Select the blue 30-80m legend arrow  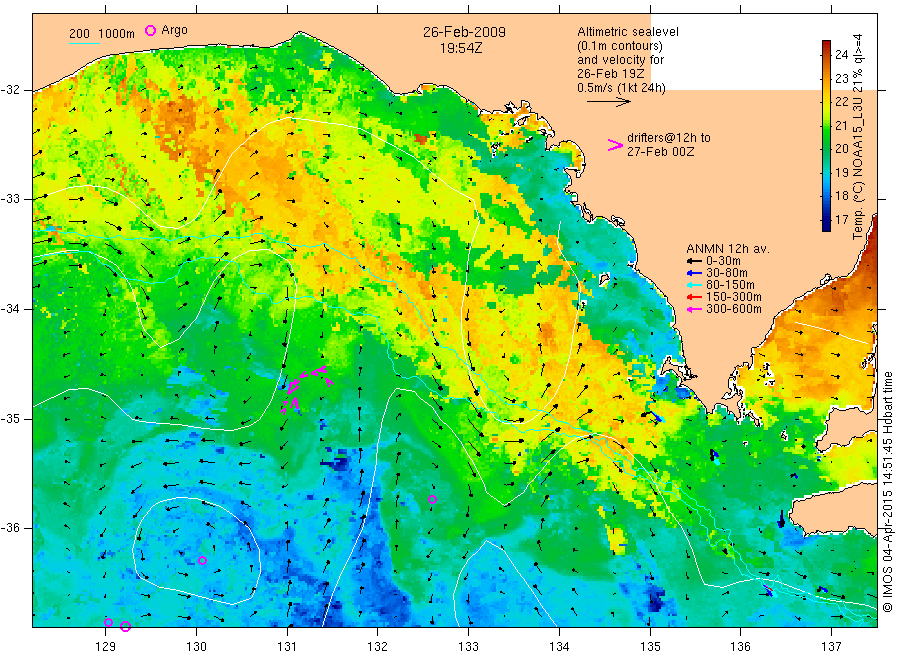pyautogui.click(x=695, y=273)
